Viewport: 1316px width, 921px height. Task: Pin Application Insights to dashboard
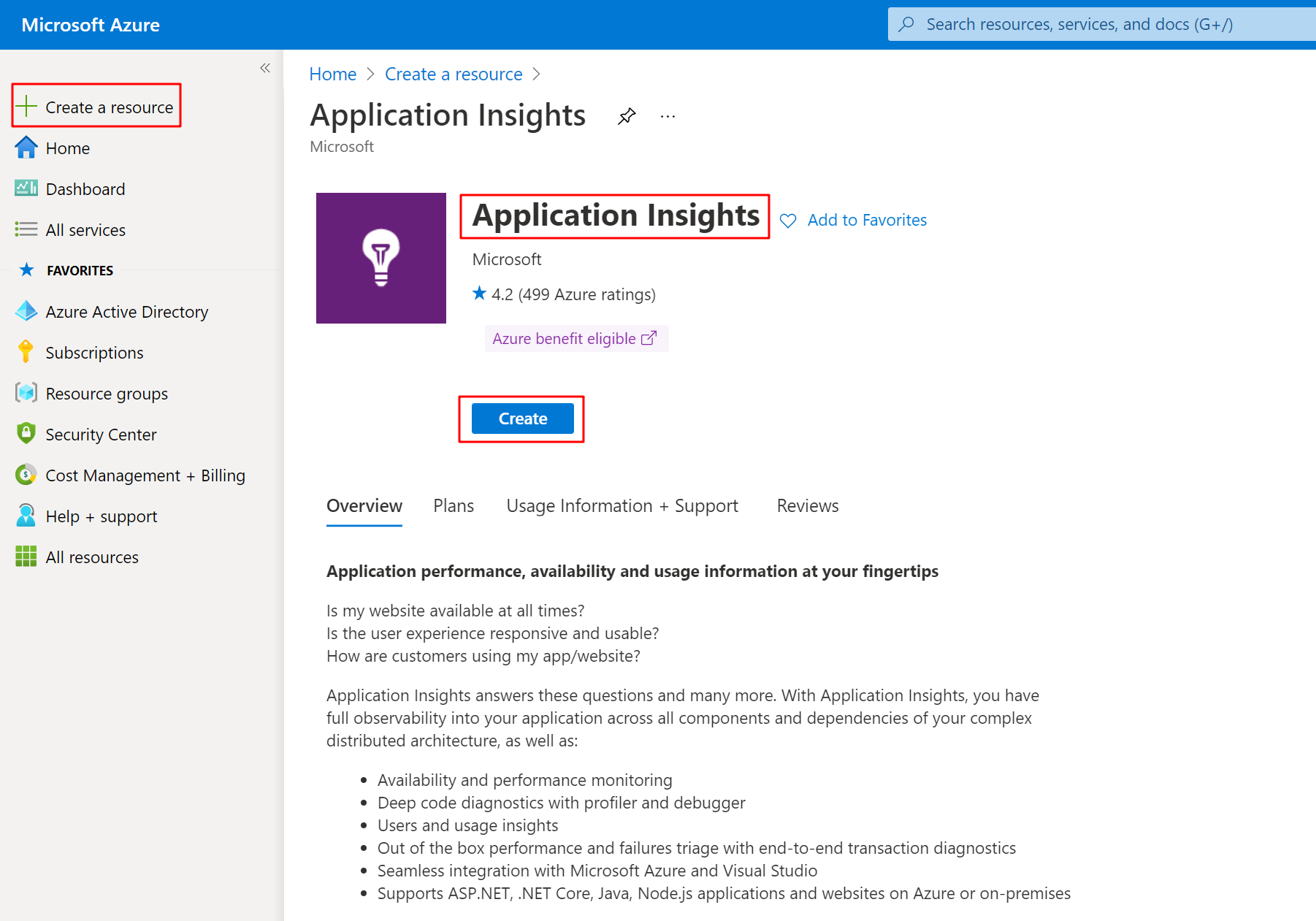click(x=627, y=115)
